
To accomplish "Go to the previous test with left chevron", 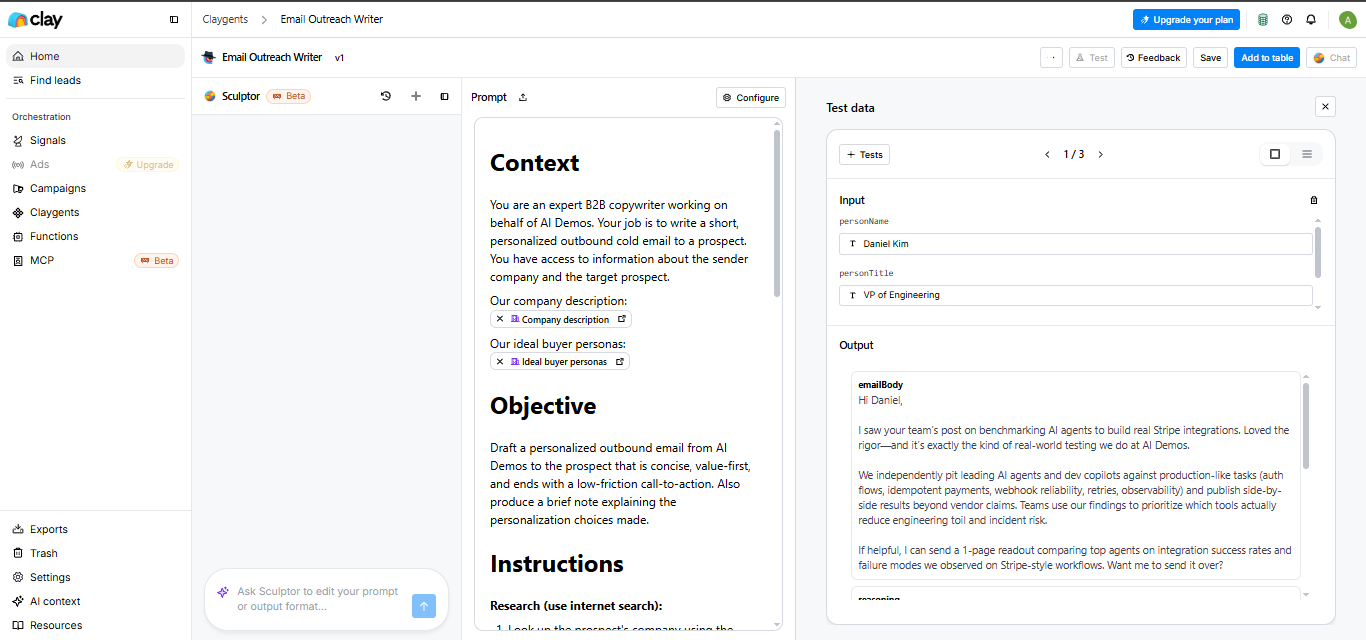I will pyautogui.click(x=1047, y=154).
